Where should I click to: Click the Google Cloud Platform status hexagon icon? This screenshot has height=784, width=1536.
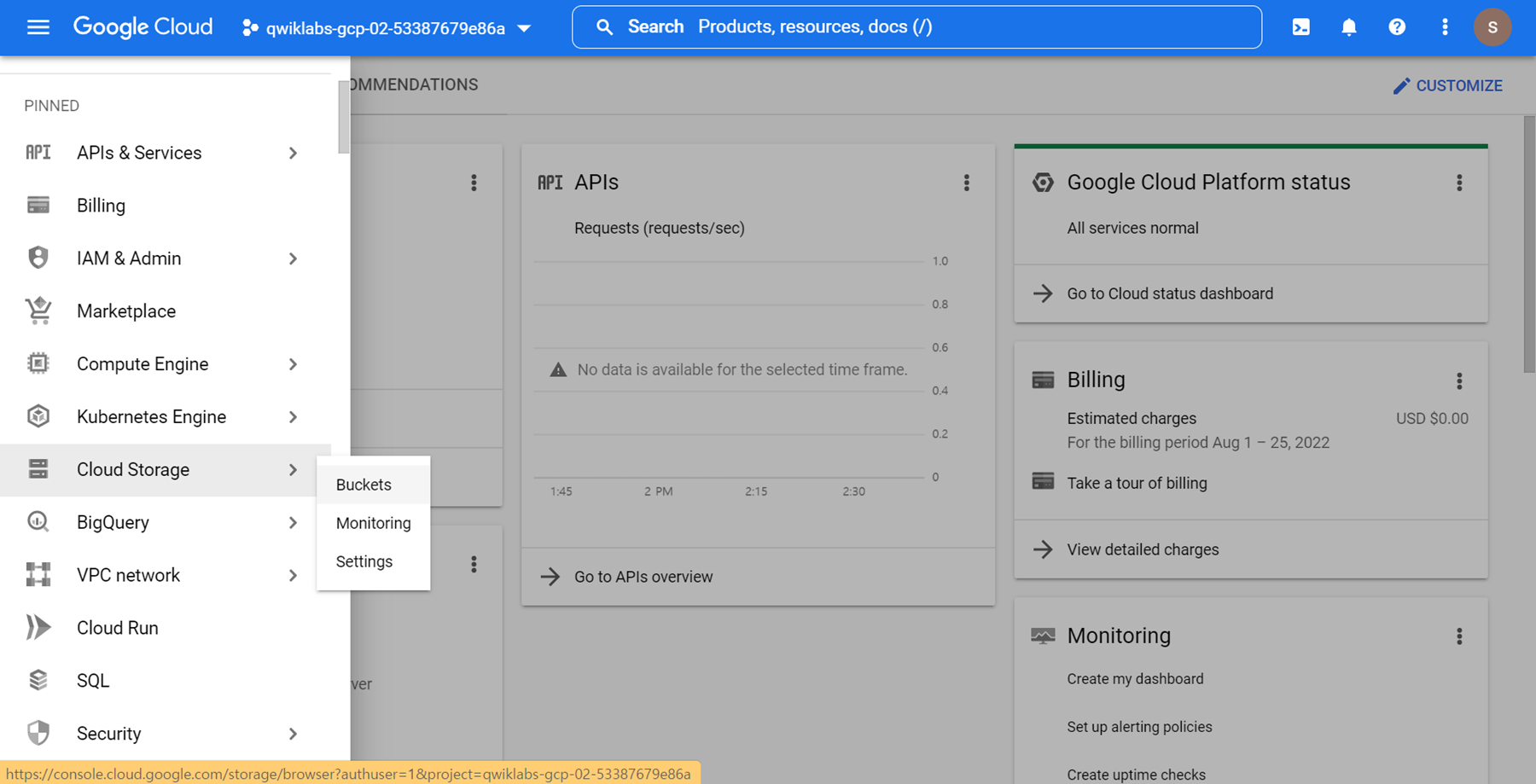tap(1043, 182)
